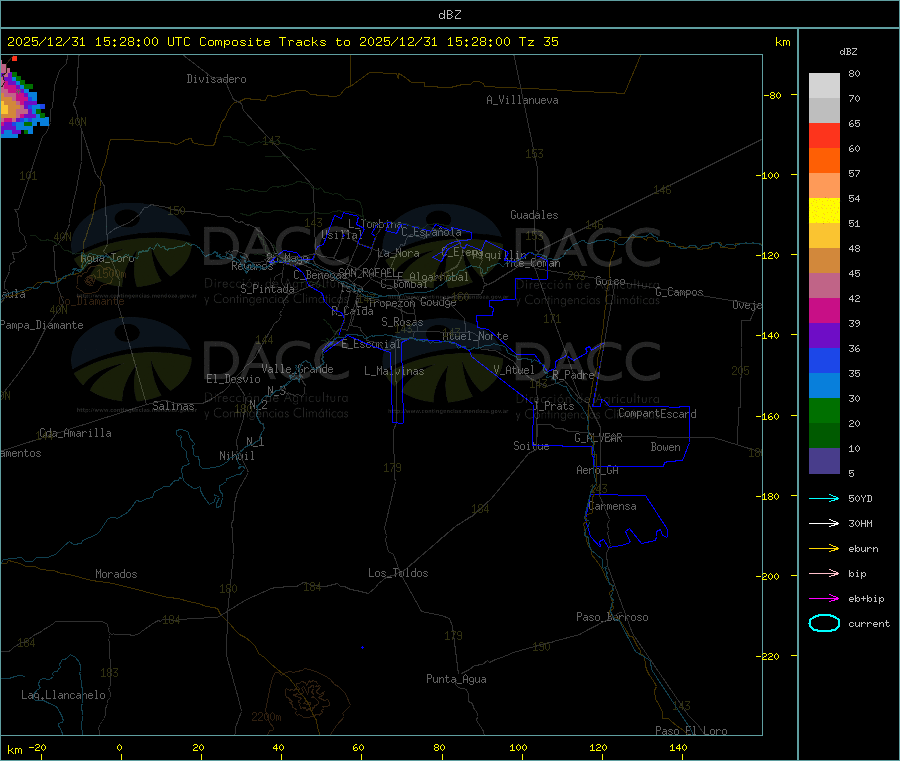Select the magenta swatch in the dBZ scale

824,310
